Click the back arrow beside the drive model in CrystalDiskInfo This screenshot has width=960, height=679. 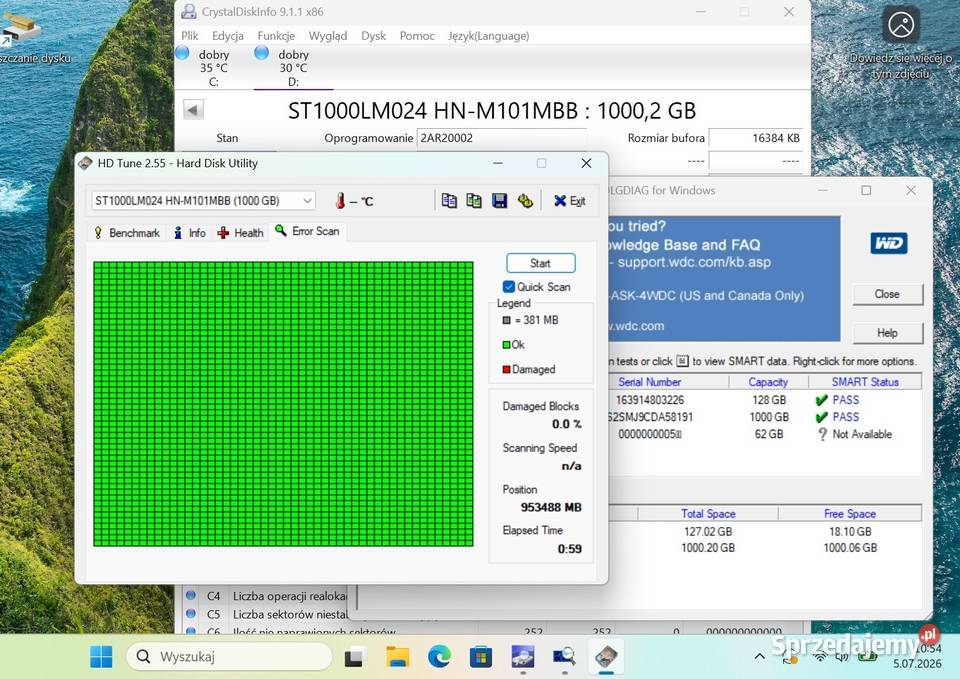(193, 110)
